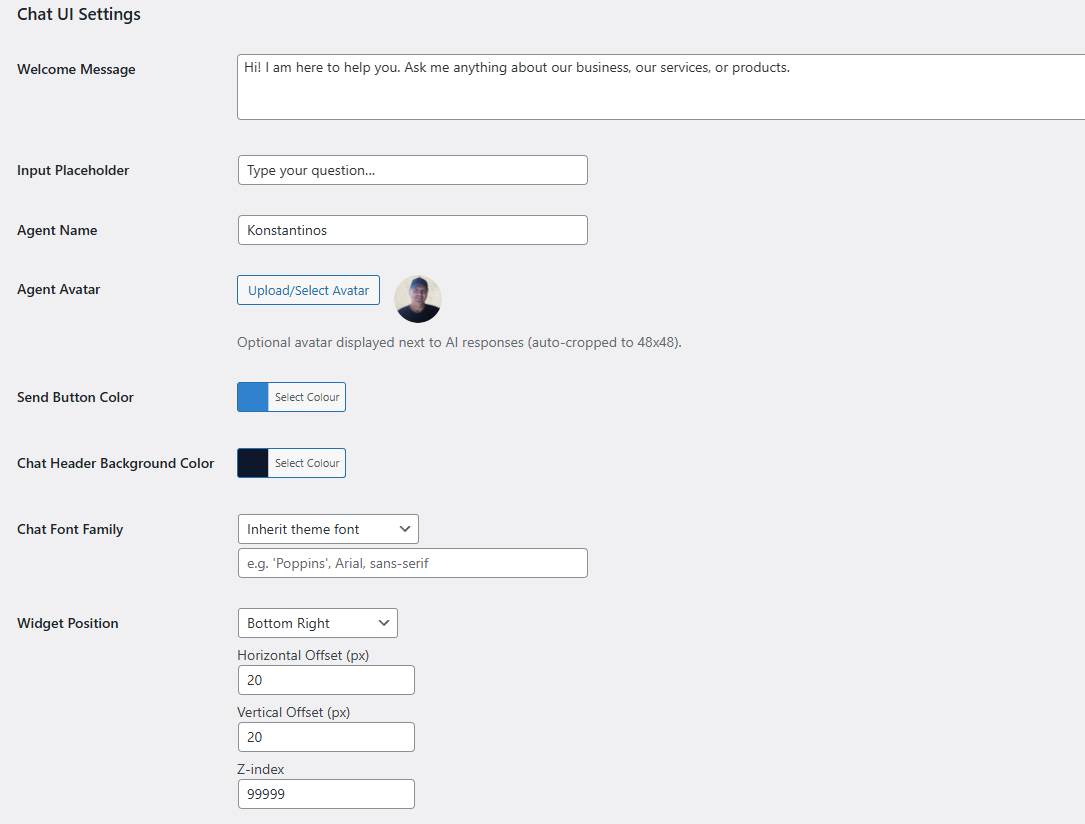This screenshot has height=824, width=1085.
Task: Select the Horizontal Offset input field
Action: [326, 680]
